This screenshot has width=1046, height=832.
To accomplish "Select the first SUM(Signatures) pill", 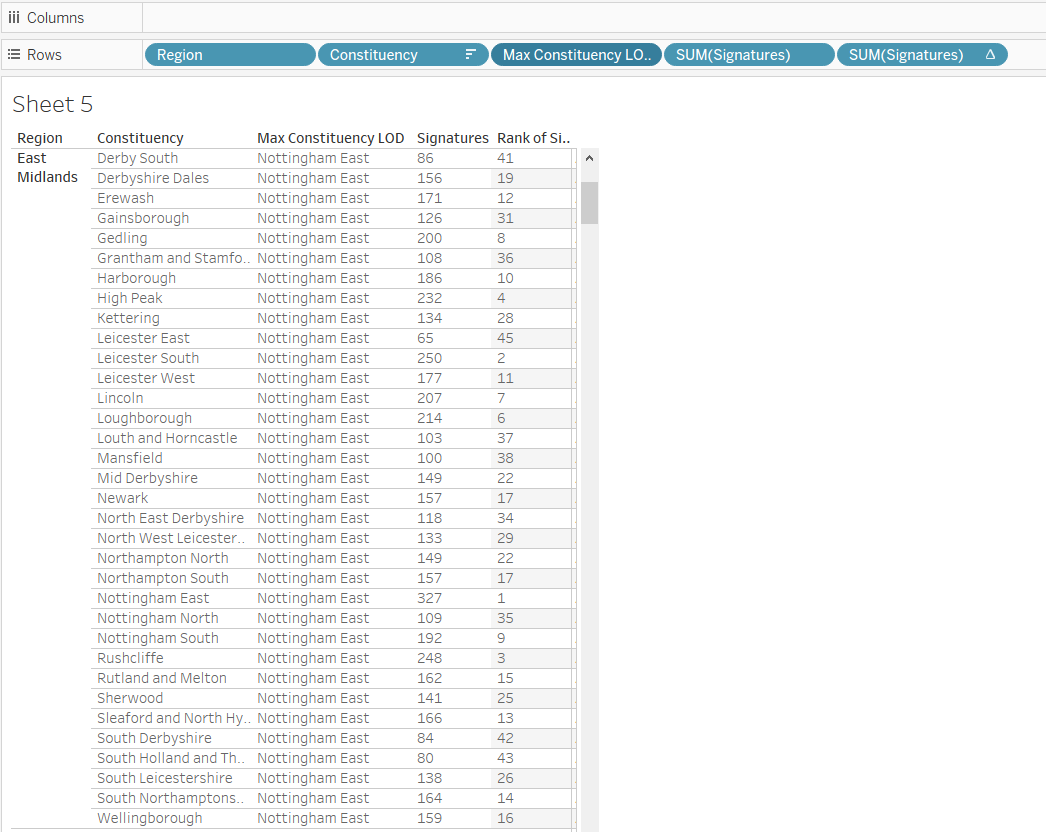I will point(748,54).
